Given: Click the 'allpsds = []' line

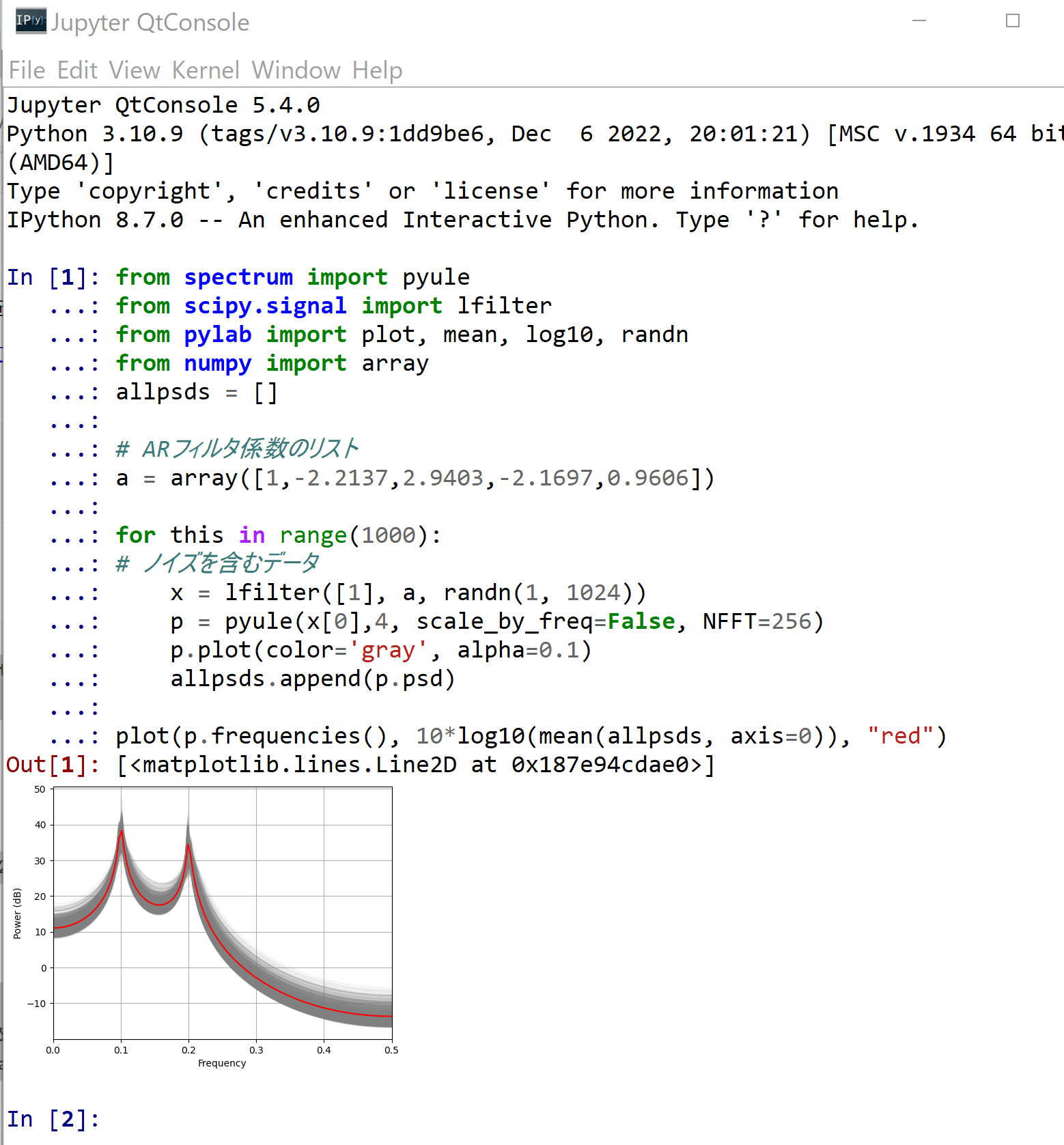Looking at the screenshot, I should pyautogui.click(x=197, y=392).
